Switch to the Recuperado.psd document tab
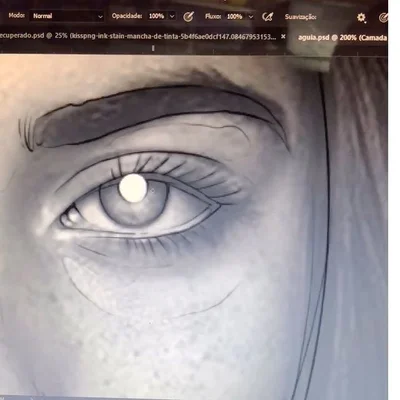This screenshot has height=400, width=400. coord(138,36)
